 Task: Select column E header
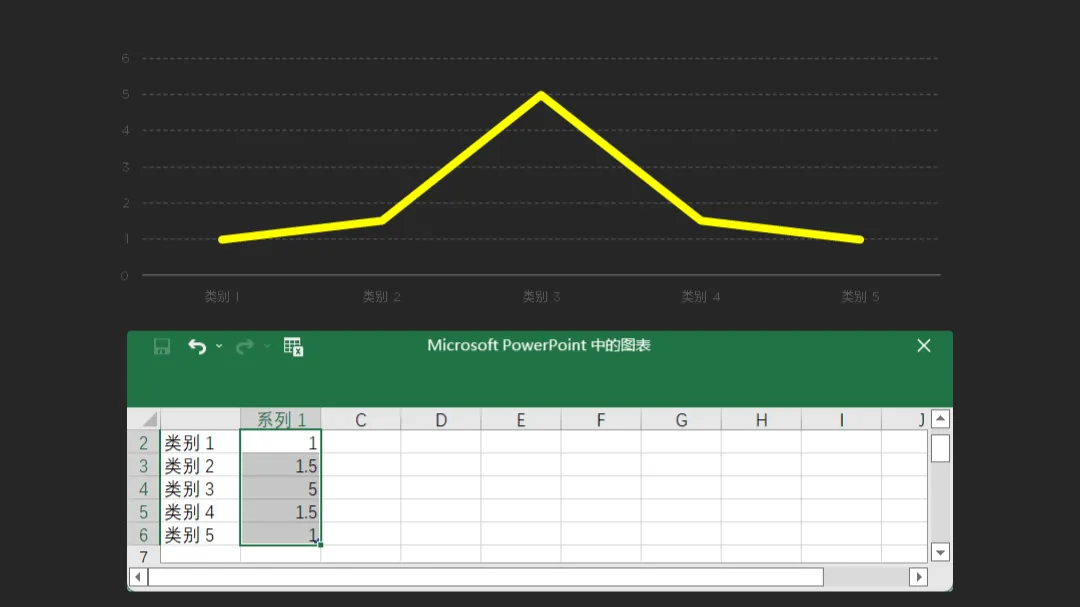521,419
